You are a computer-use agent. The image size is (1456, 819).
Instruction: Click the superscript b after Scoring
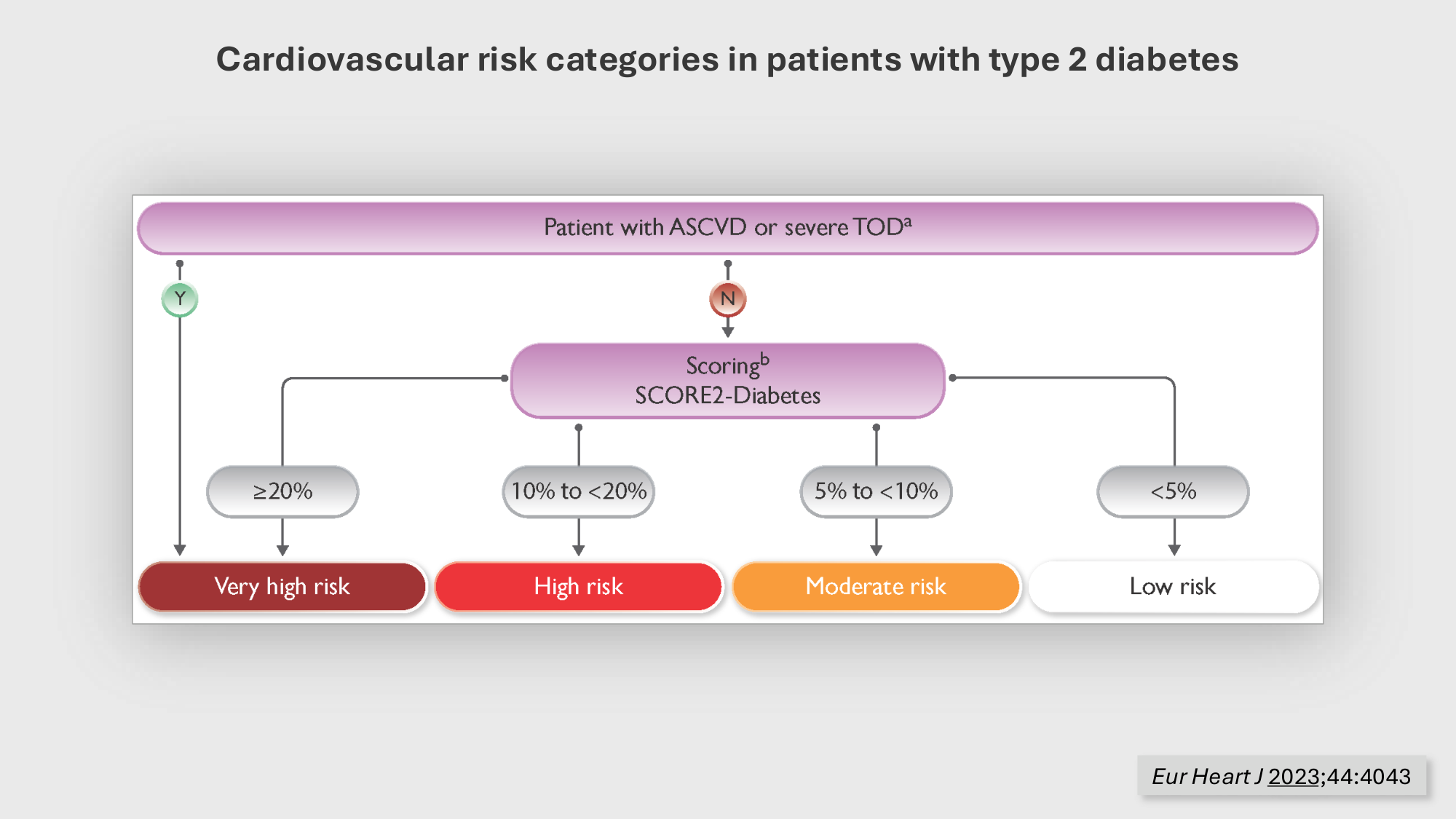click(x=764, y=359)
